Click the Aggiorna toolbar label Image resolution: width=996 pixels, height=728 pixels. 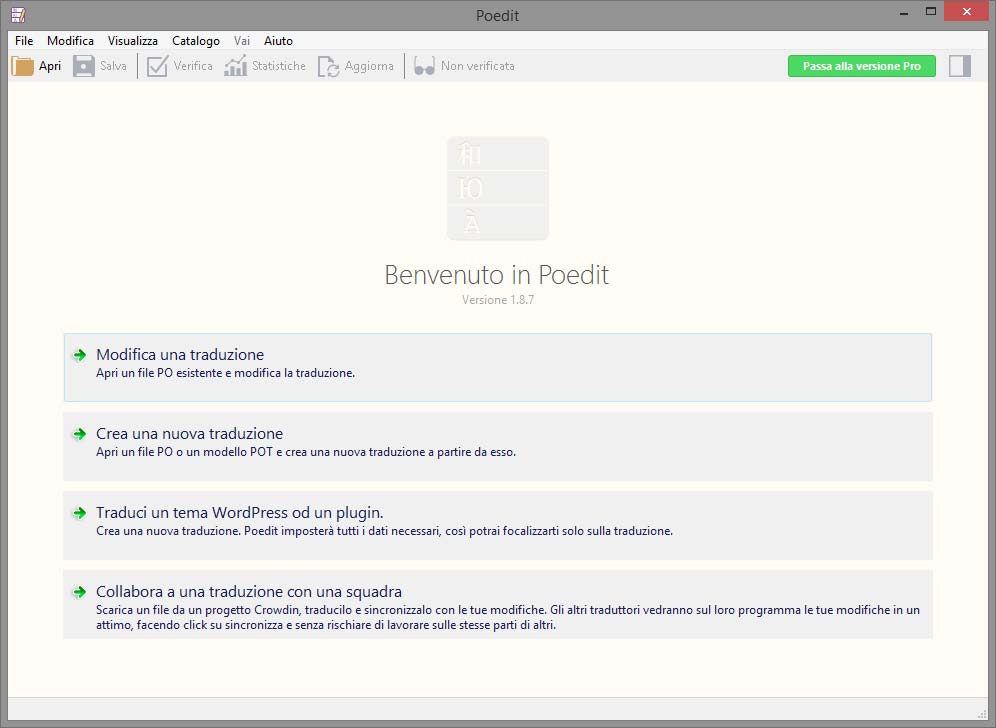coord(369,66)
